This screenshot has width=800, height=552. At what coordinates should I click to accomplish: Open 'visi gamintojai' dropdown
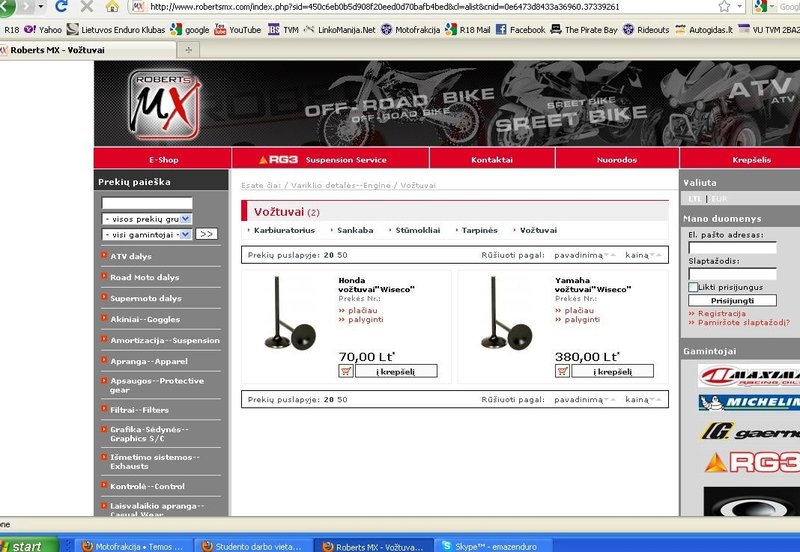click(x=147, y=234)
